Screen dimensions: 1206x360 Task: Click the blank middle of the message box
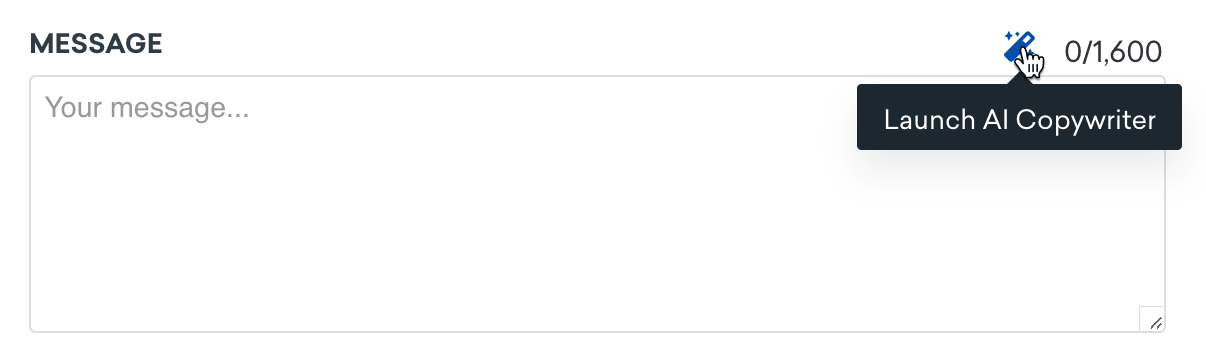coord(597,204)
